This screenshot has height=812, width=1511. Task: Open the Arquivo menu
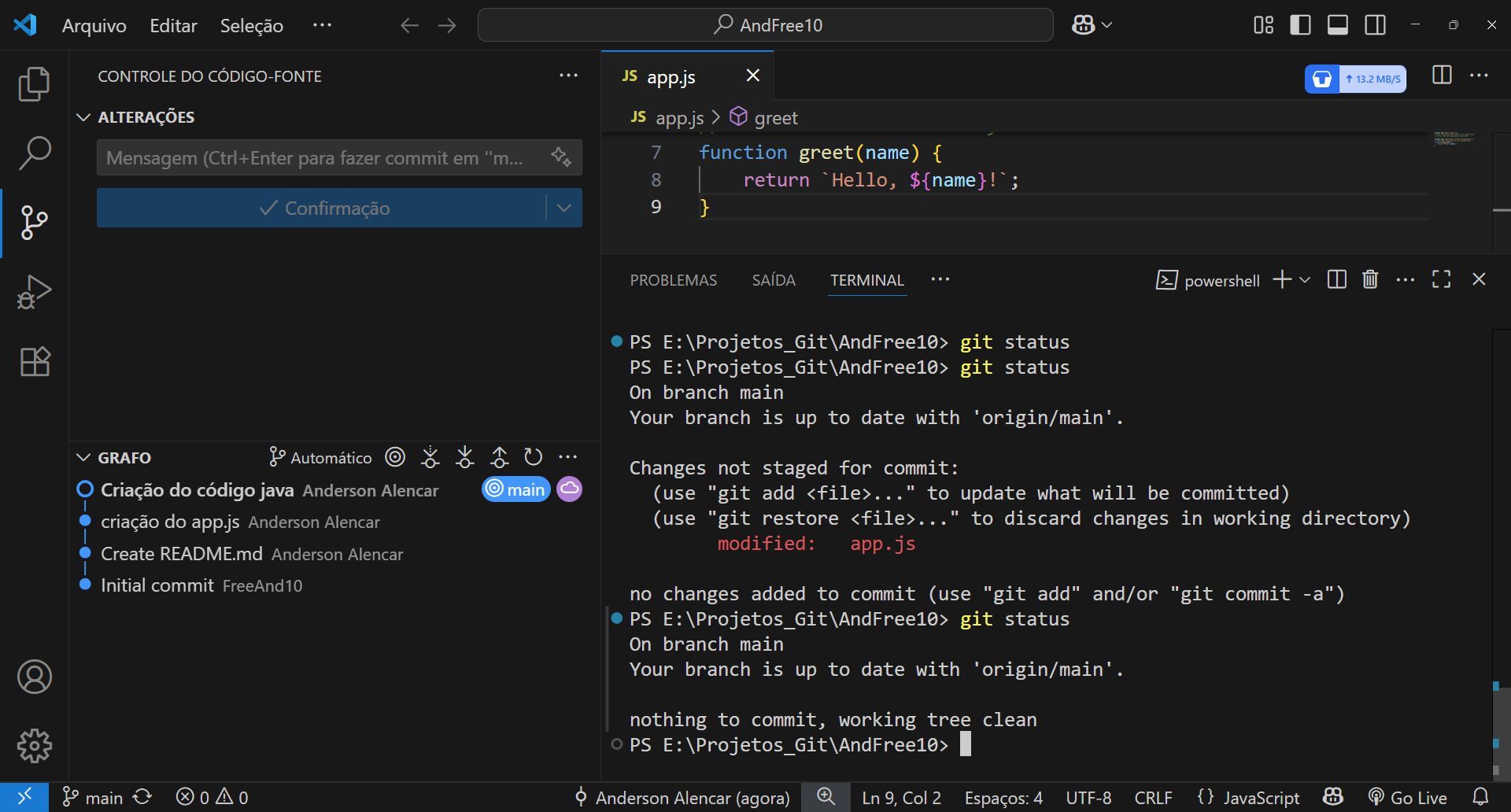tap(94, 25)
